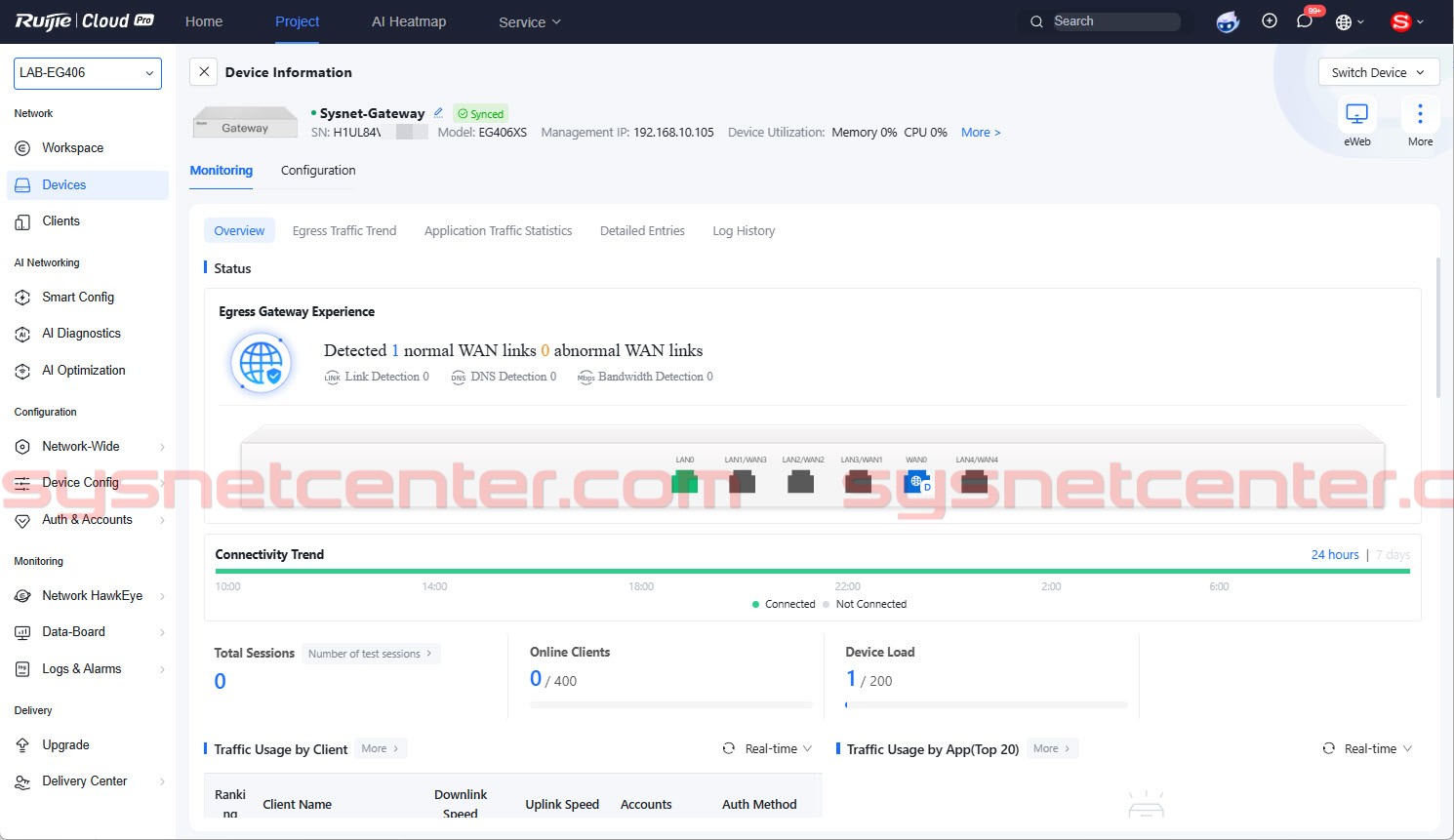This screenshot has width=1454, height=840.
Task: Click the Search input field
Action: pyautogui.click(x=1112, y=21)
